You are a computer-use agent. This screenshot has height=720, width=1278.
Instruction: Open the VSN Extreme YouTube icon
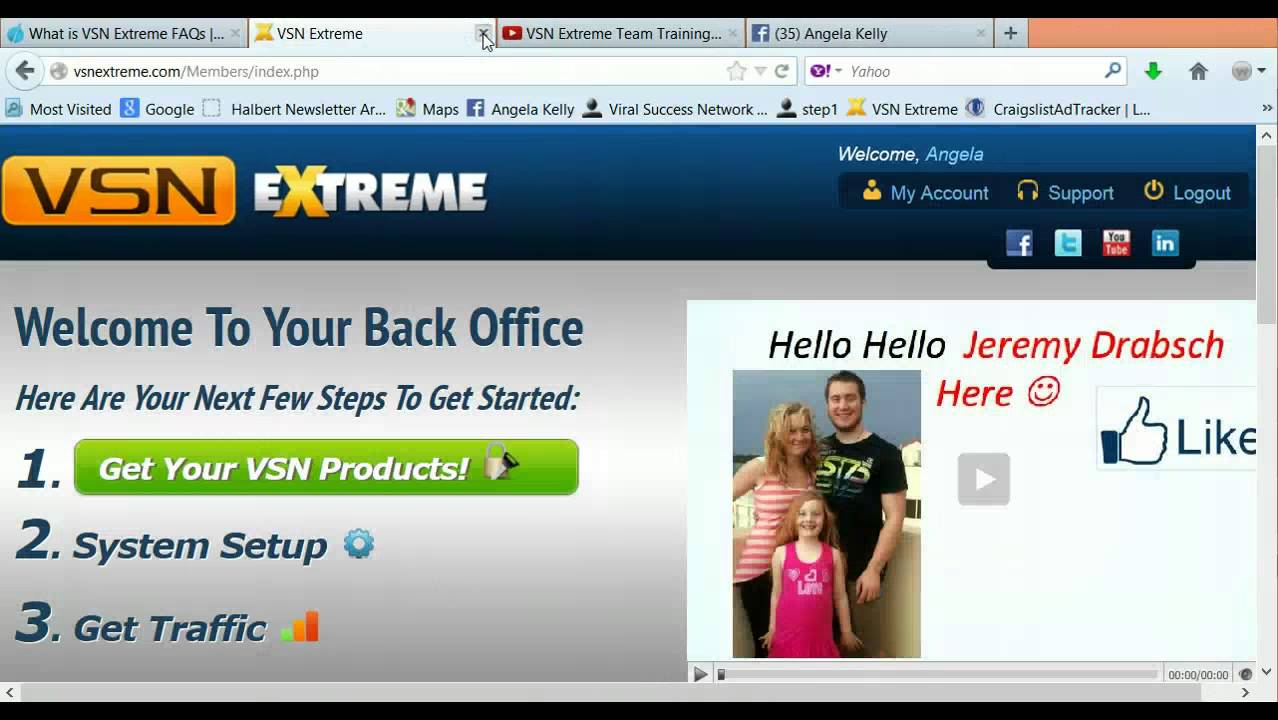pos(1116,243)
